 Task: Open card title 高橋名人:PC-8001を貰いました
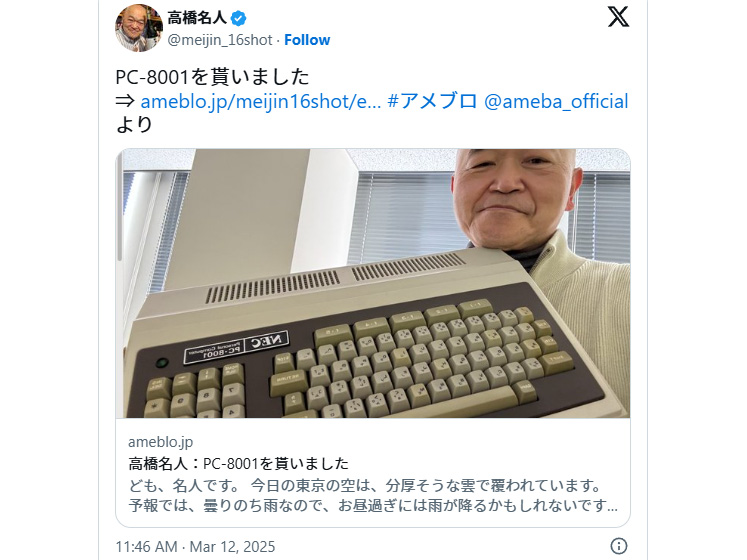[x=238, y=464]
